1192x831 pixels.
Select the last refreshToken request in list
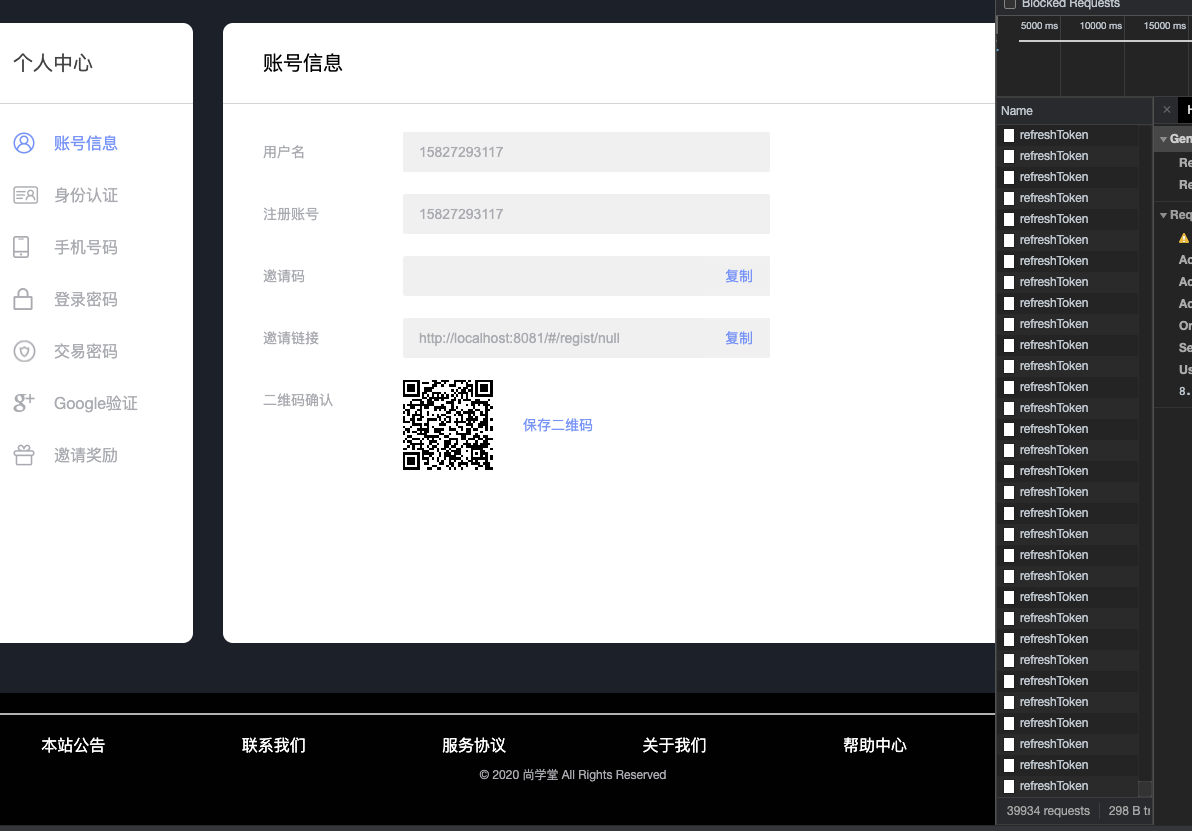[x=1068, y=786]
